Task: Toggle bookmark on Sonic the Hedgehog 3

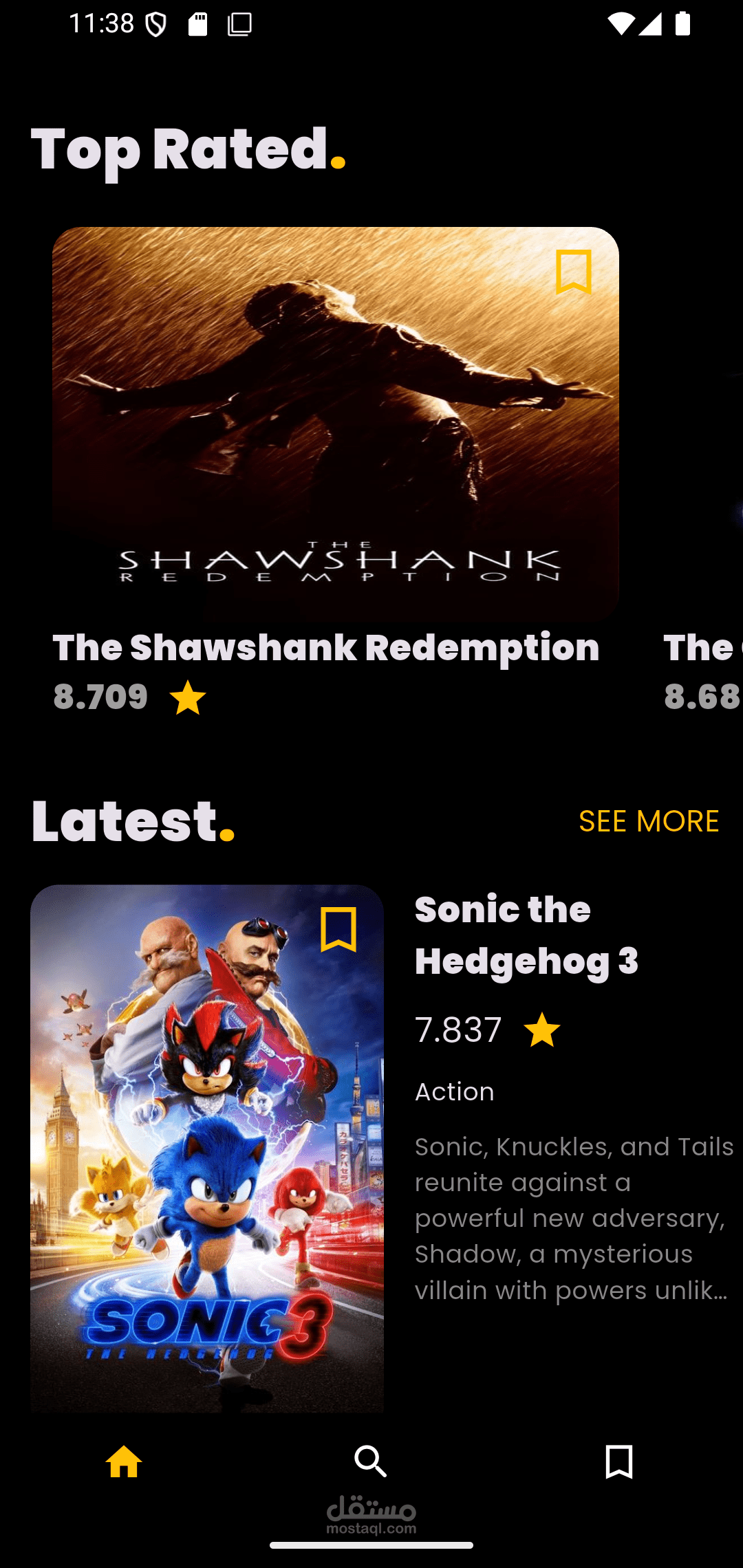Action: [x=338, y=930]
